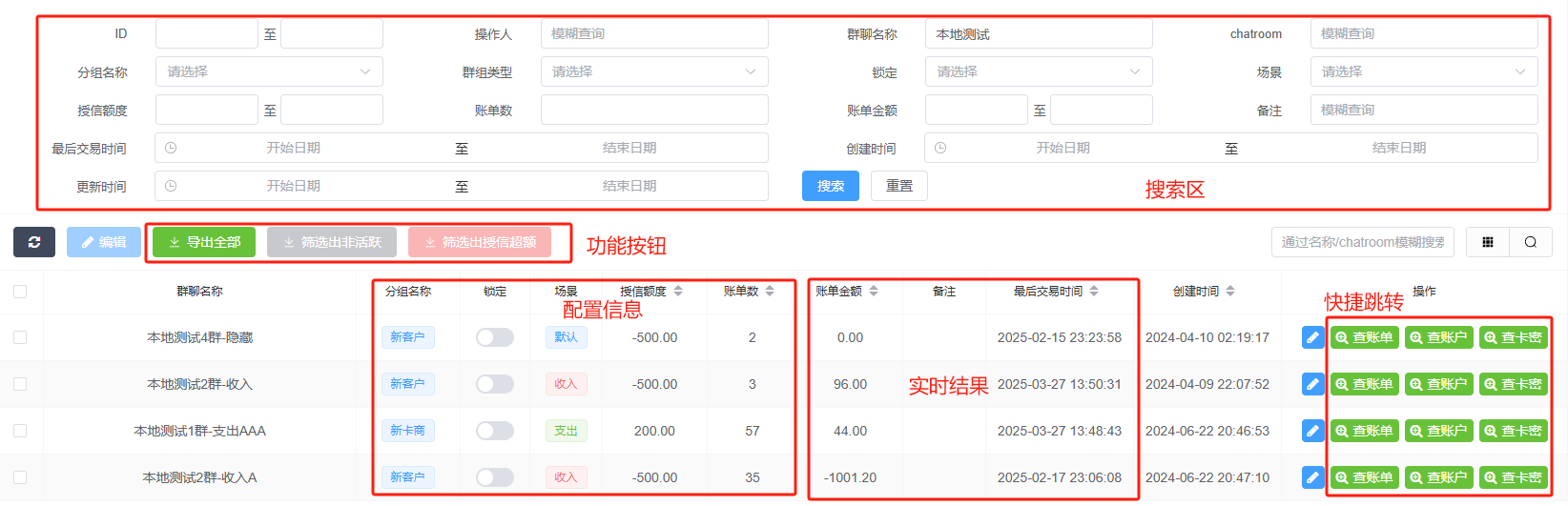Click blue edit pencil for 本地测试4群-隐藏
1568x506 pixels.
(x=1312, y=337)
